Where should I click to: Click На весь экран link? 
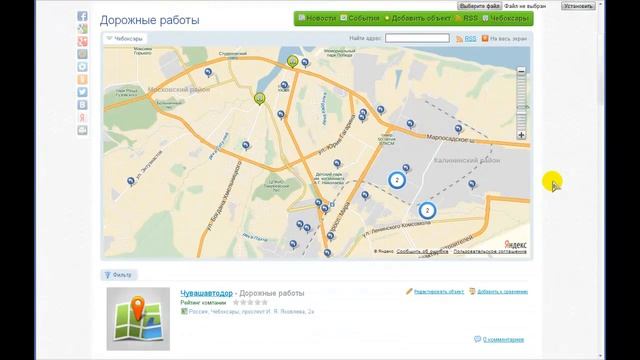pos(509,39)
